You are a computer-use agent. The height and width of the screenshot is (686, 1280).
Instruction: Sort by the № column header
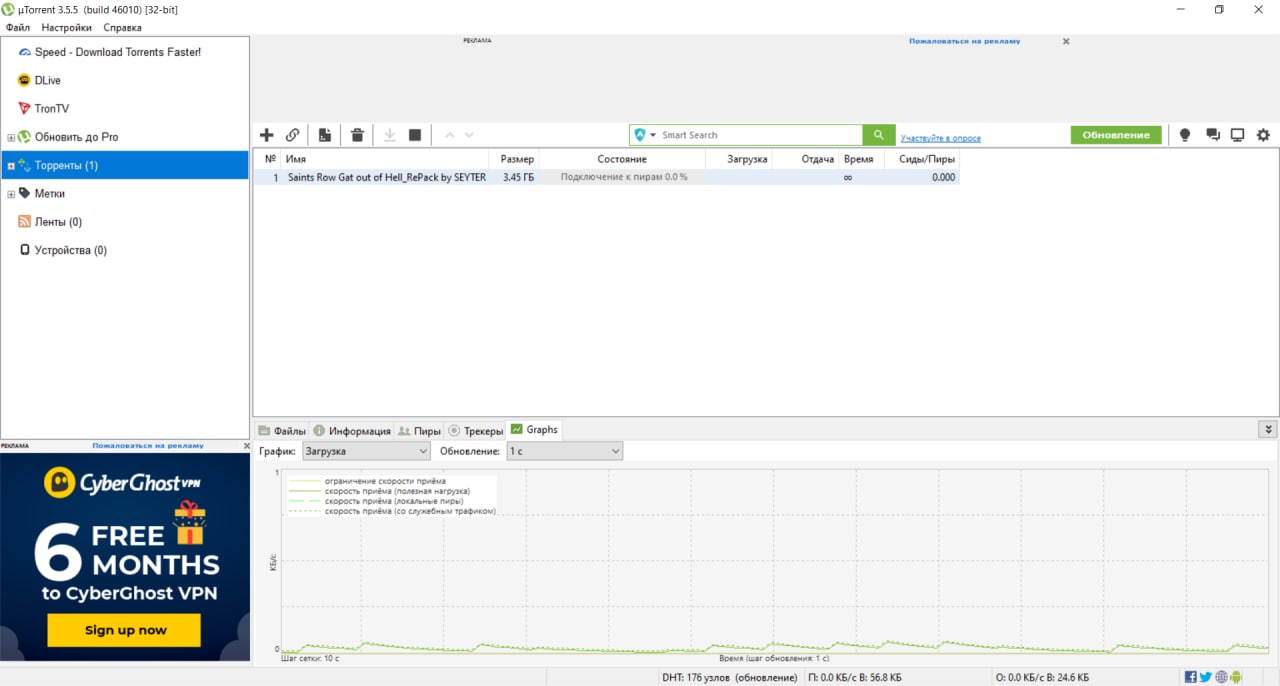pos(270,159)
